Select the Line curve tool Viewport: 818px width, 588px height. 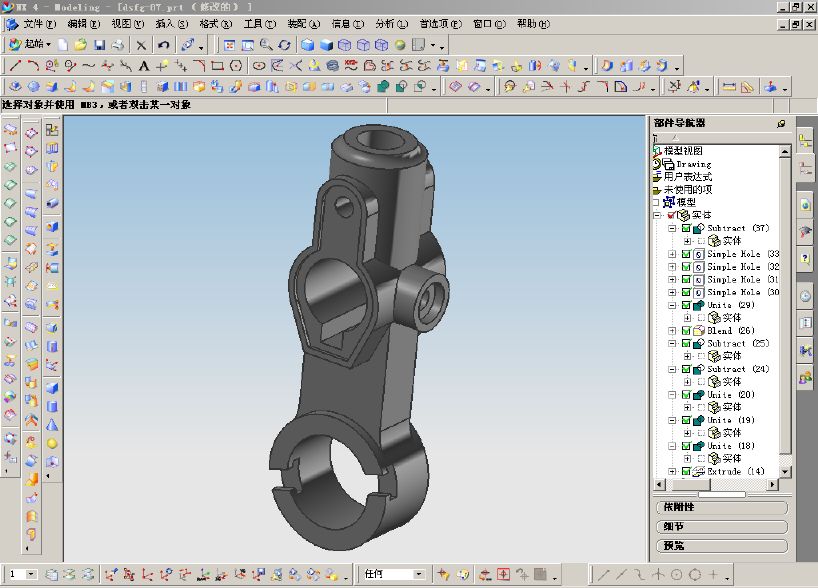[15, 66]
